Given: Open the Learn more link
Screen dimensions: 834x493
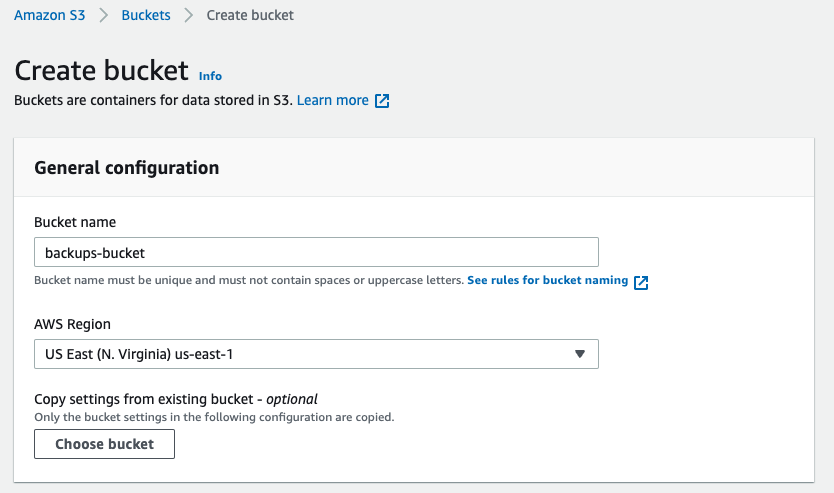Looking at the screenshot, I should 333,100.
